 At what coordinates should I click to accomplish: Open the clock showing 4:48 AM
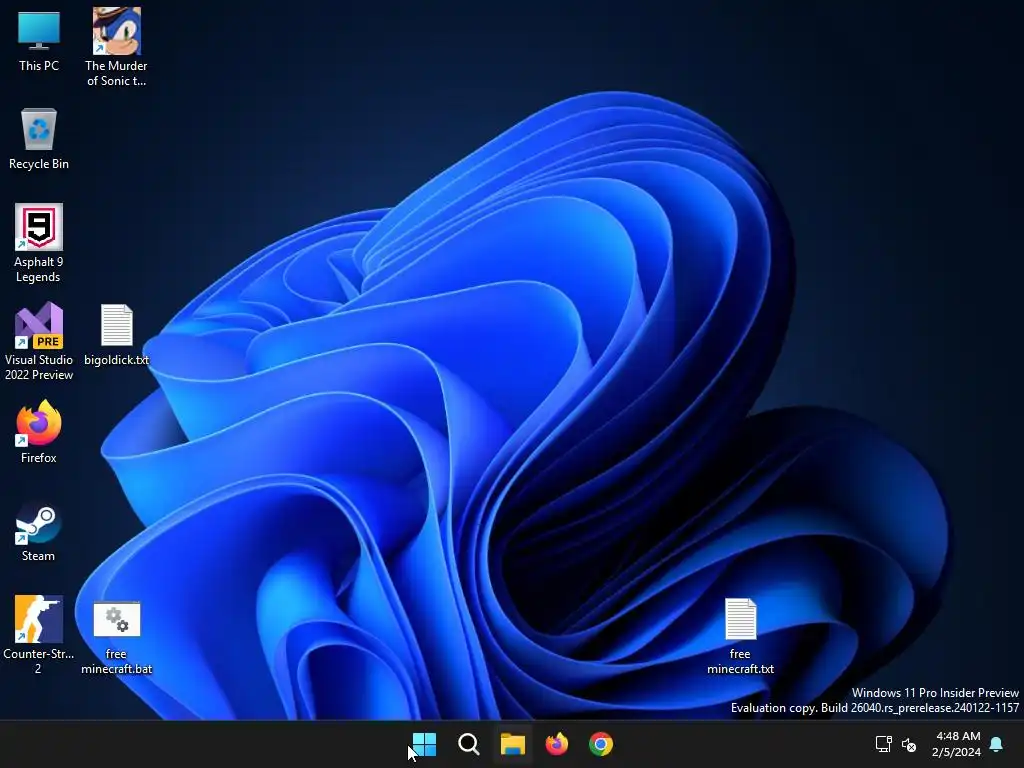click(x=956, y=744)
